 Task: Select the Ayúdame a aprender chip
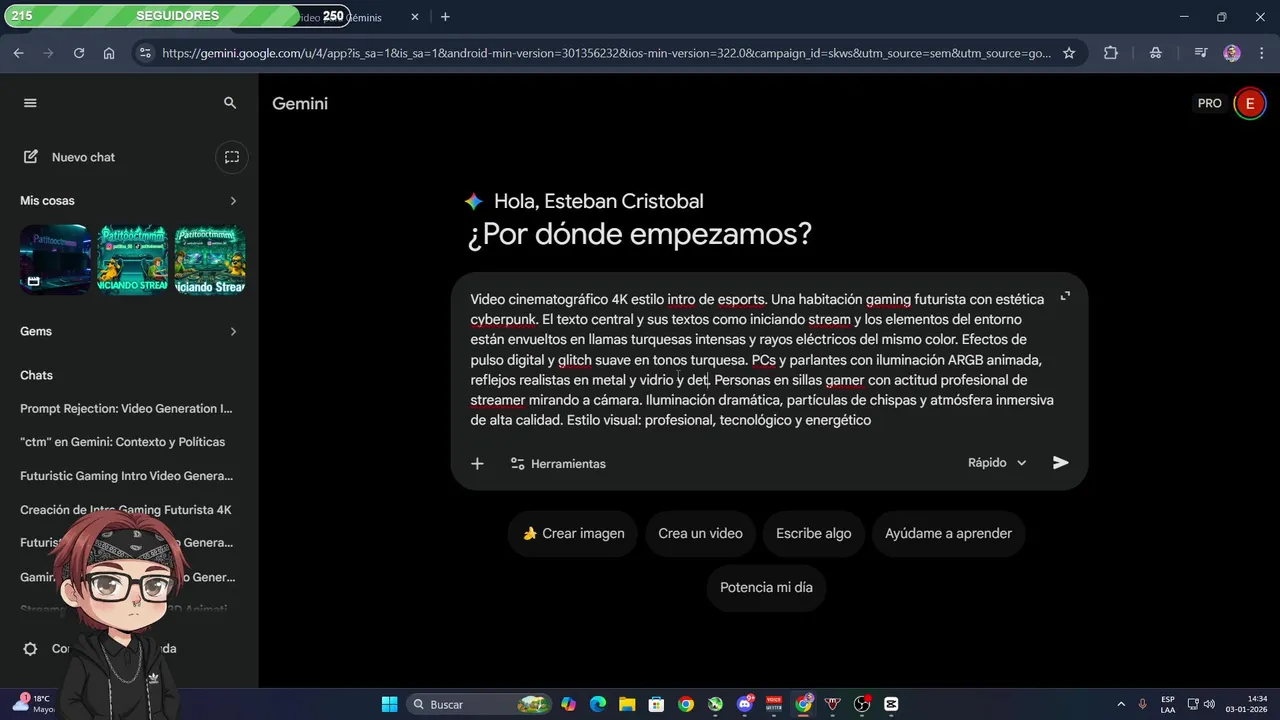948,534
